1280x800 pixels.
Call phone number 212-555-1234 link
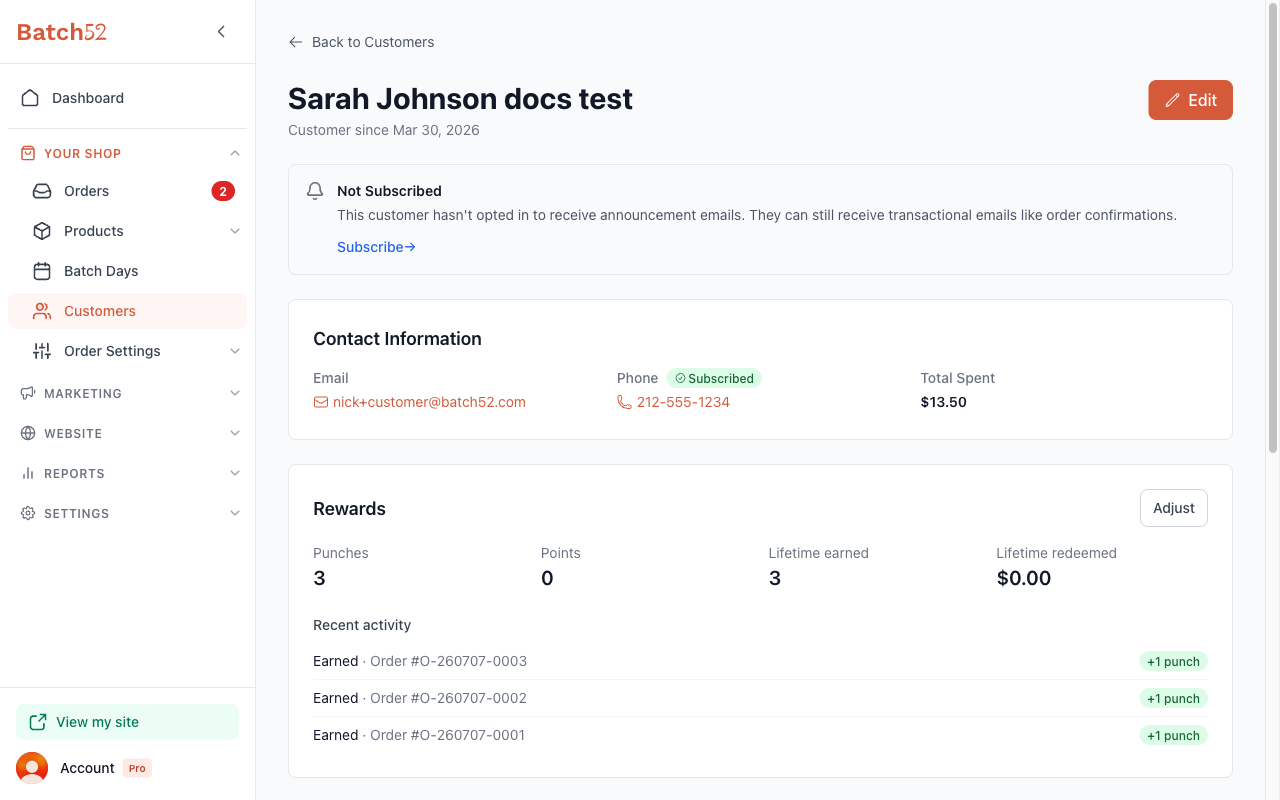pos(673,402)
